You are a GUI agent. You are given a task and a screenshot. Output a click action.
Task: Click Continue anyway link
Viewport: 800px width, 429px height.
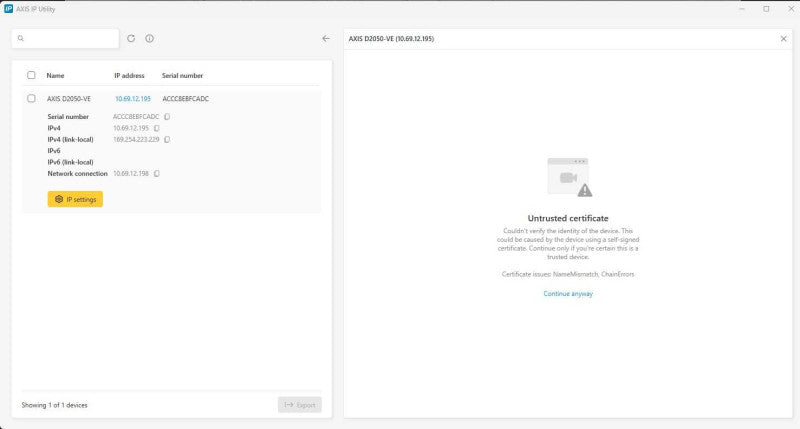click(568, 294)
